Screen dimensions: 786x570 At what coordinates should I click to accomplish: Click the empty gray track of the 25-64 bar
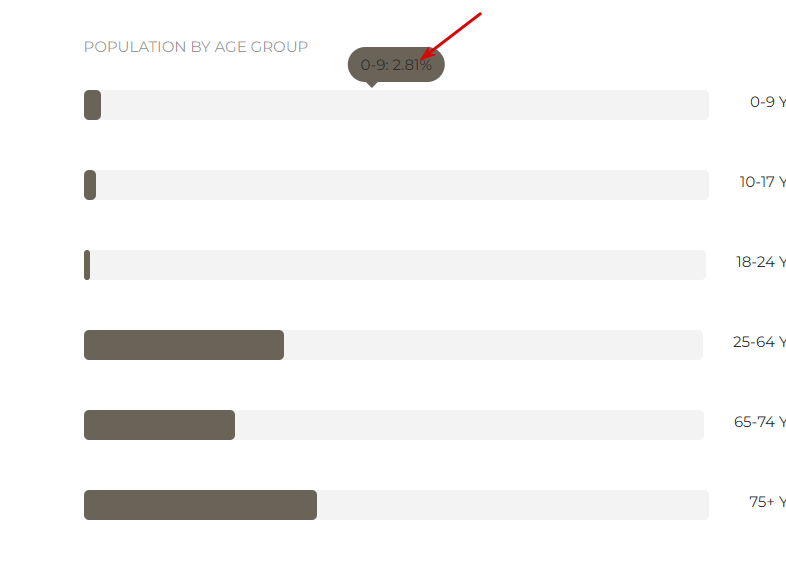pos(494,345)
